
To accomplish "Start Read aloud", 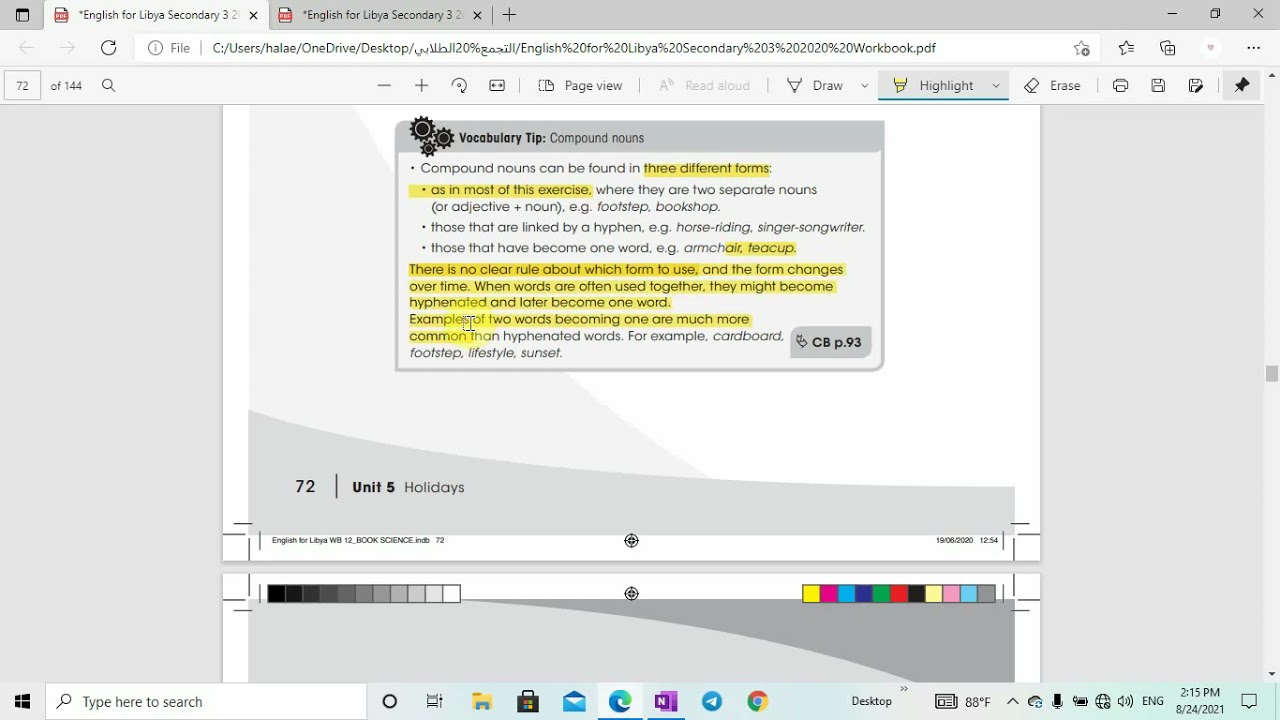I will (x=704, y=86).
